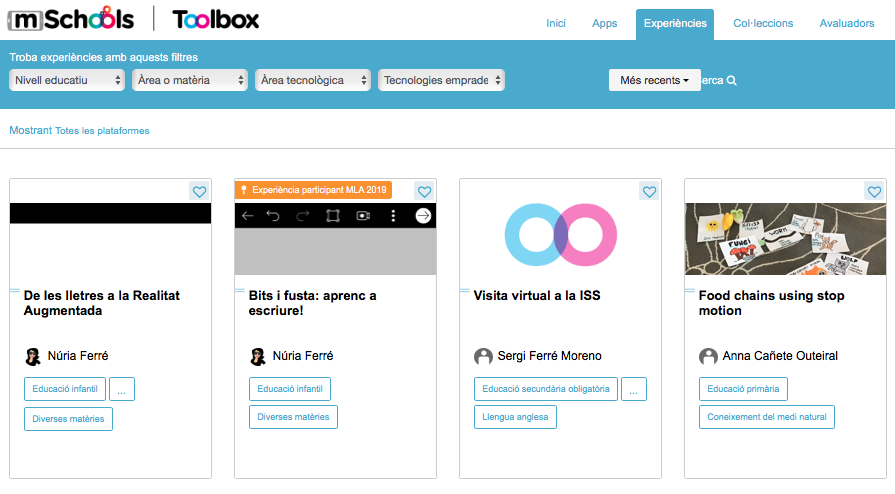Image resolution: width=895 pixels, height=494 pixels.
Task: Click 'Núria Ferré' name on 'De les lletres' card
Action: (x=78, y=356)
